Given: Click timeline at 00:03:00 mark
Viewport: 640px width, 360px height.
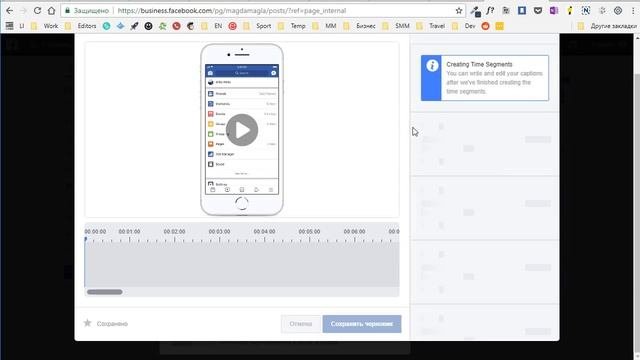Looking at the screenshot, I should click(x=220, y=231).
